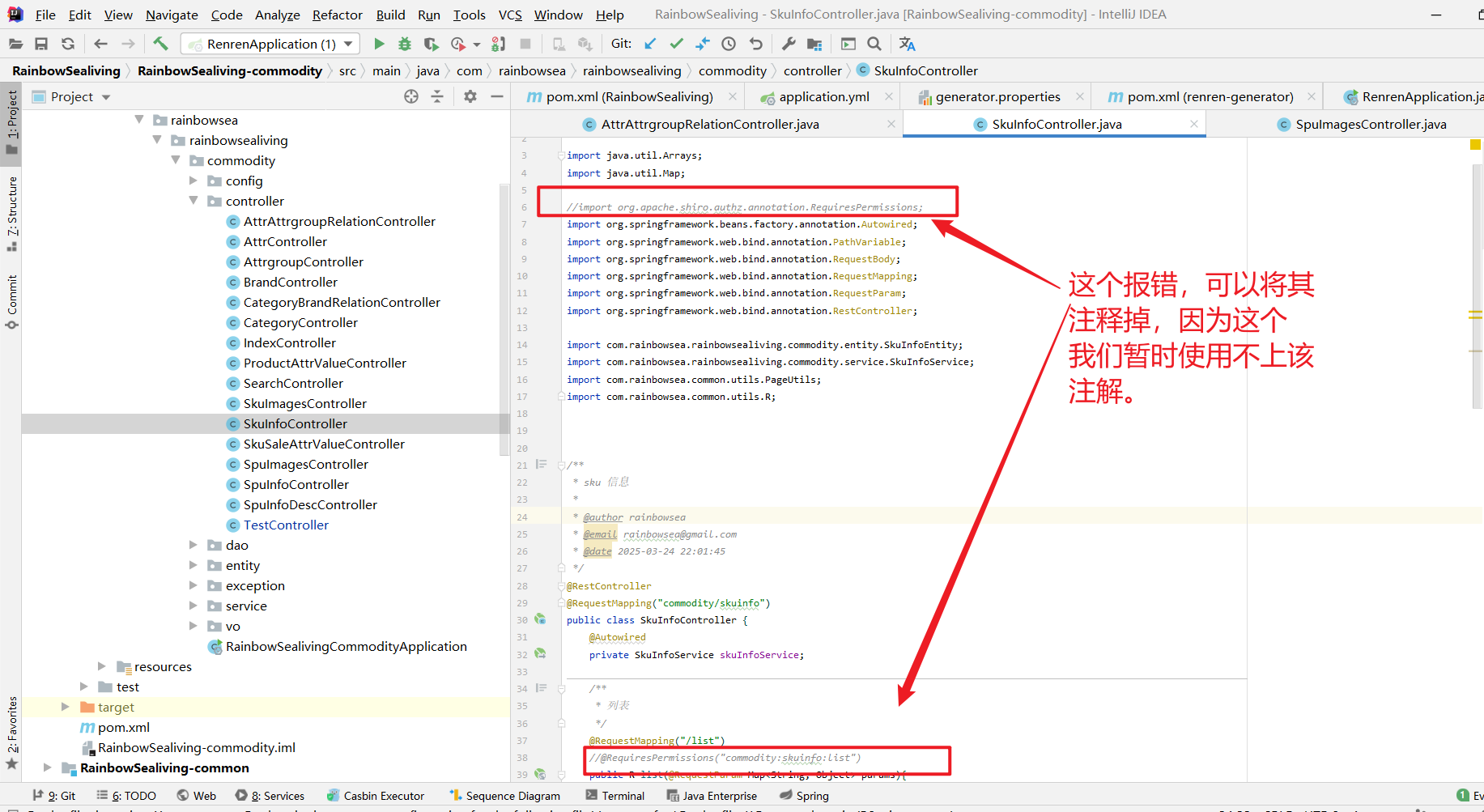Viewport: 1484px width, 812px height.
Task: Select RainbowSealivingCommodityApplication file
Action: point(346,646)
